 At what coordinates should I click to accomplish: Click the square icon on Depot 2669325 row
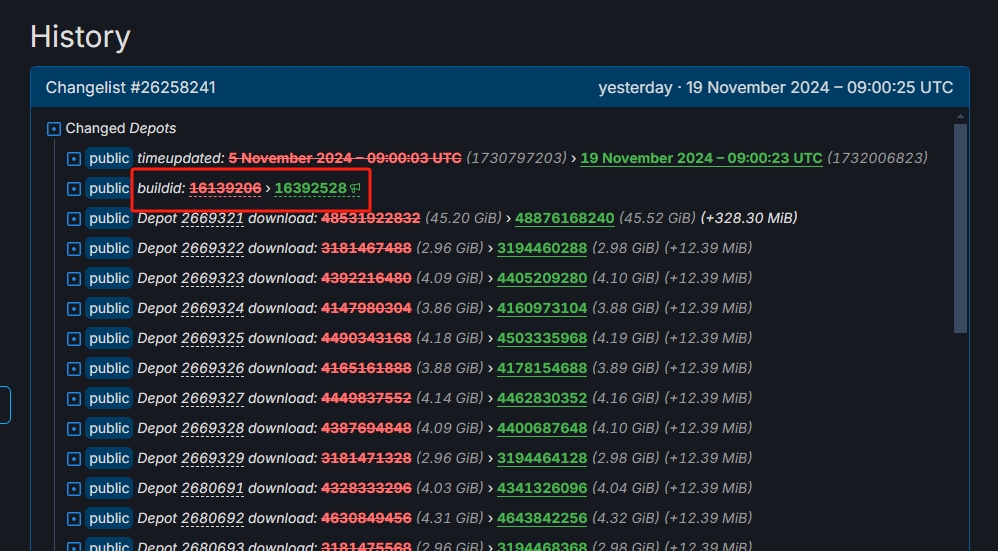coord(73,339)
